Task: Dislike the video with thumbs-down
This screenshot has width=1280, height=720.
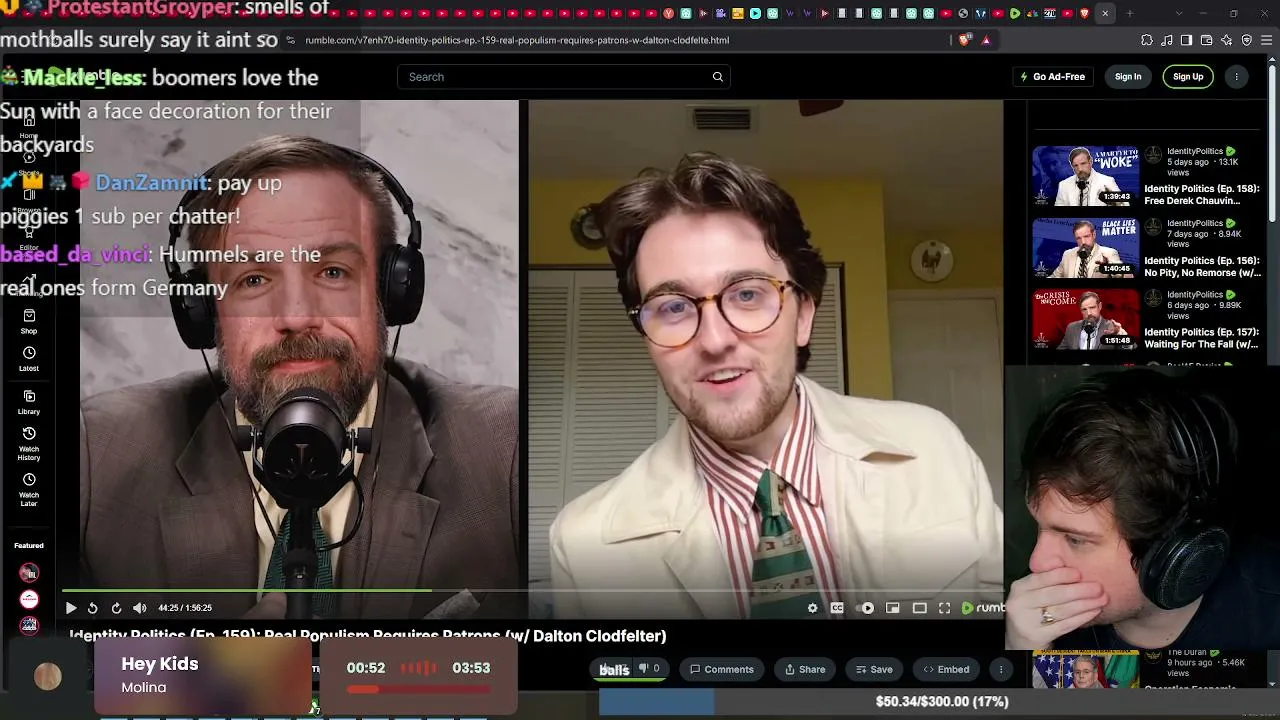Action: pos(649,669)
